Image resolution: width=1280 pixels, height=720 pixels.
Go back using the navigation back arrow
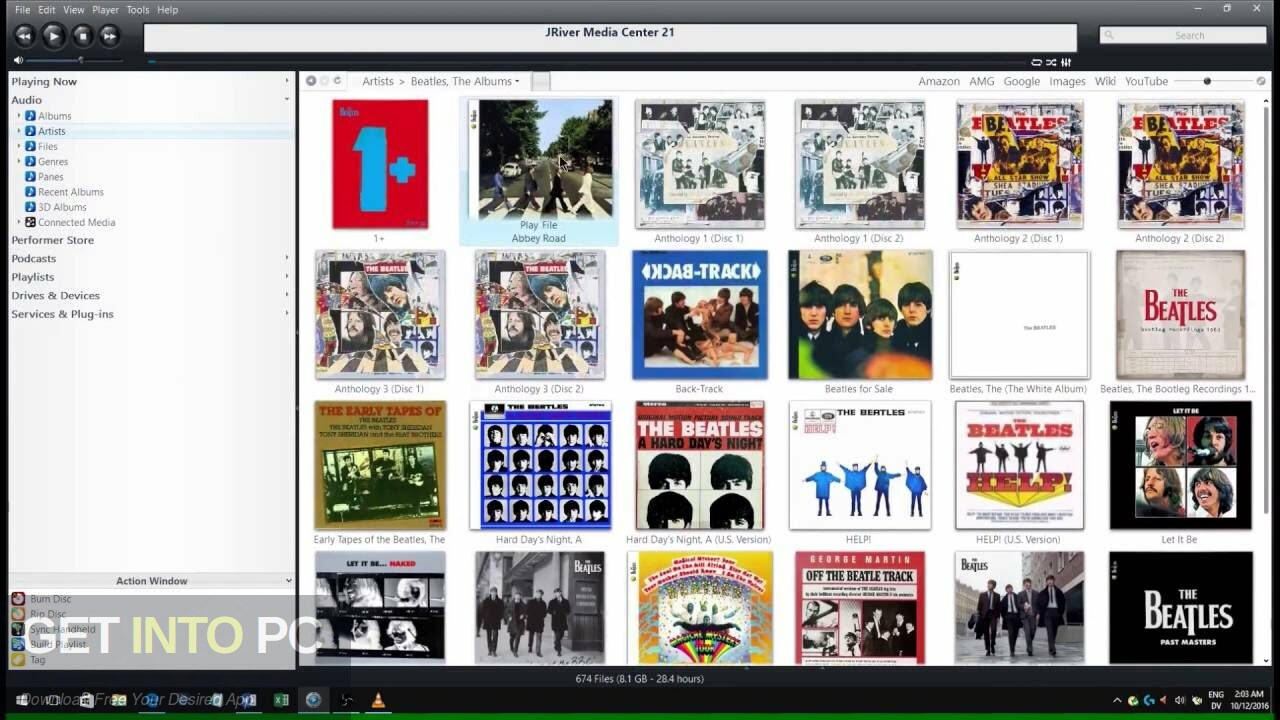pos(311,81)
